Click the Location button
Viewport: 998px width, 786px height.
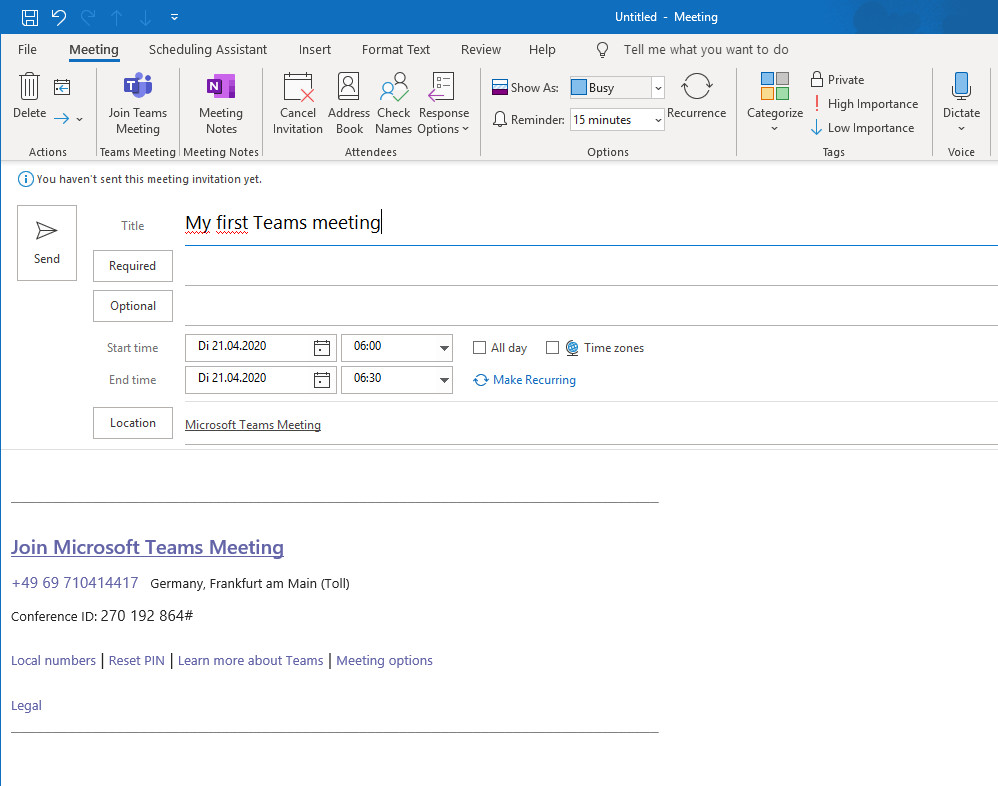132,423
